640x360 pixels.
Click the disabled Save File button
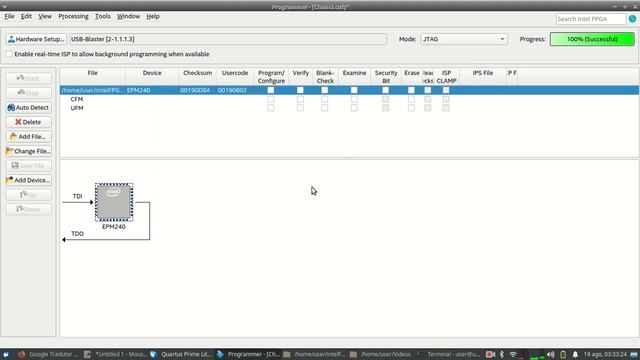point(29,166)
